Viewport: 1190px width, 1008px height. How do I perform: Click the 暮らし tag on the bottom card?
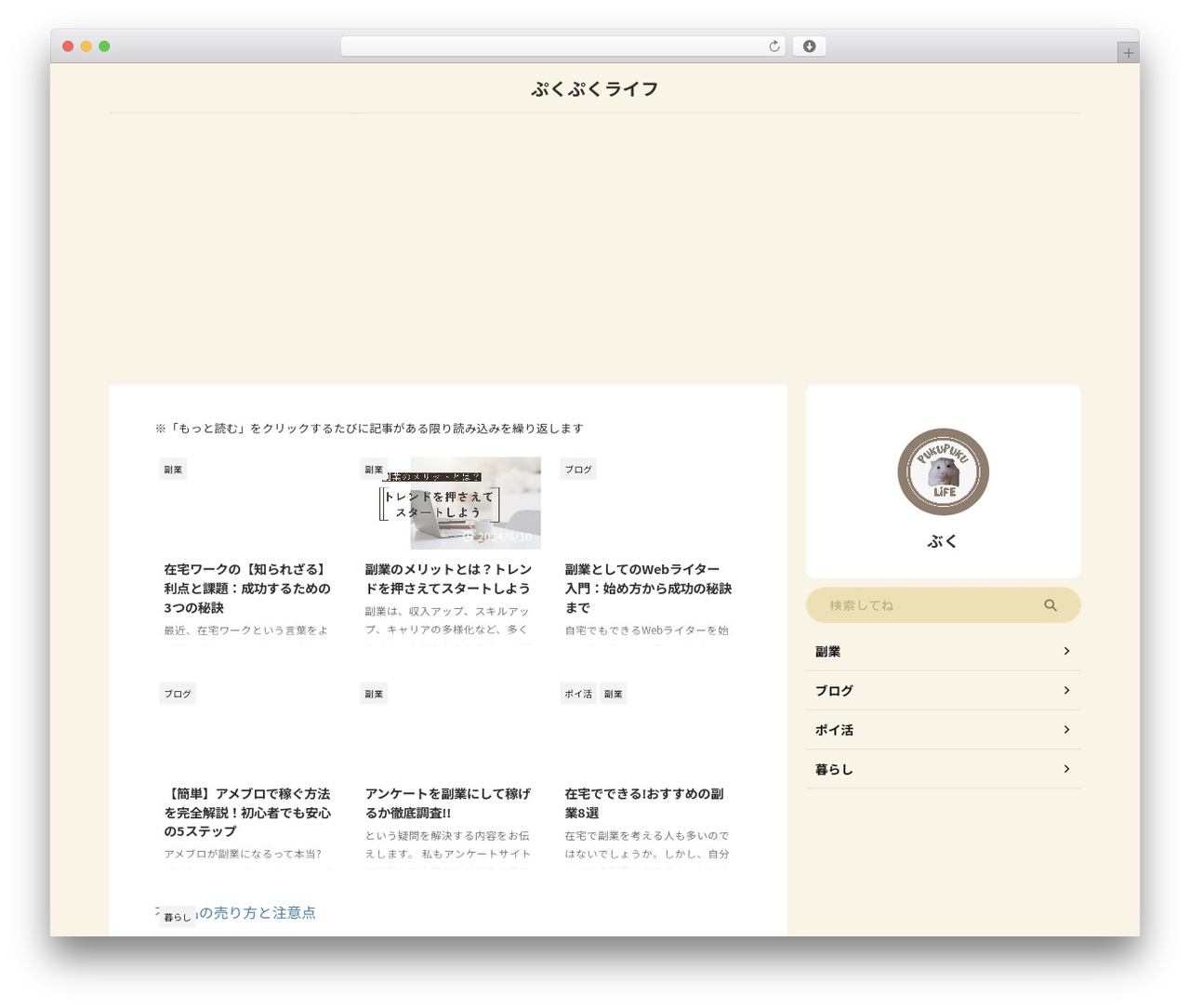[x=178, y=917]
